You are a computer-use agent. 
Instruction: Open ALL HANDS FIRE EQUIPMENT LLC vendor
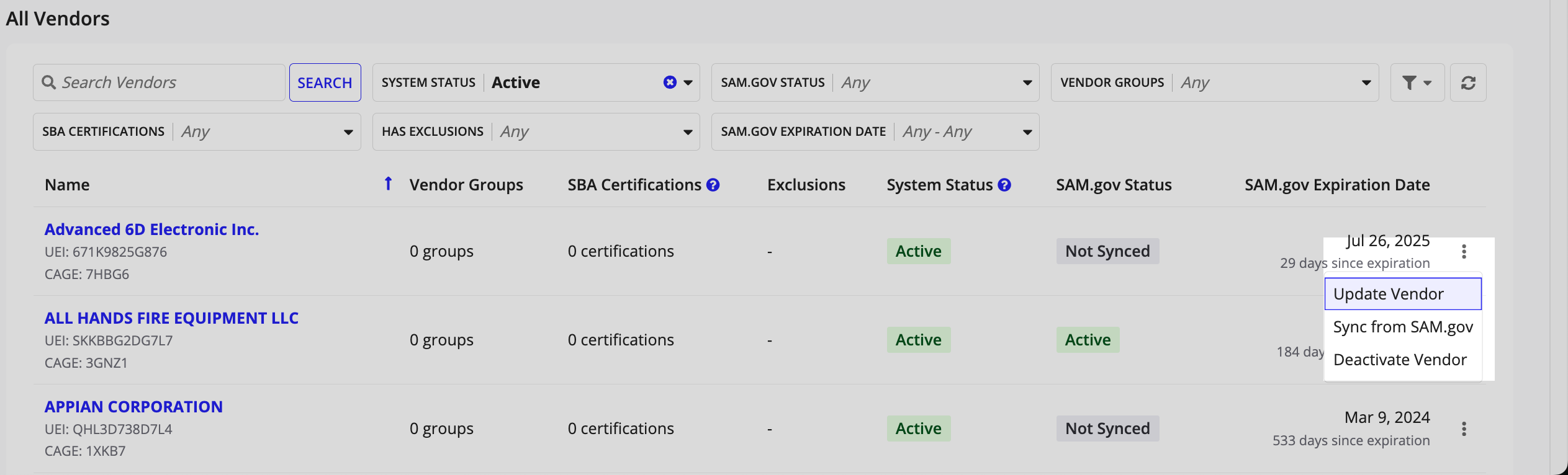(x=171, y=318)
